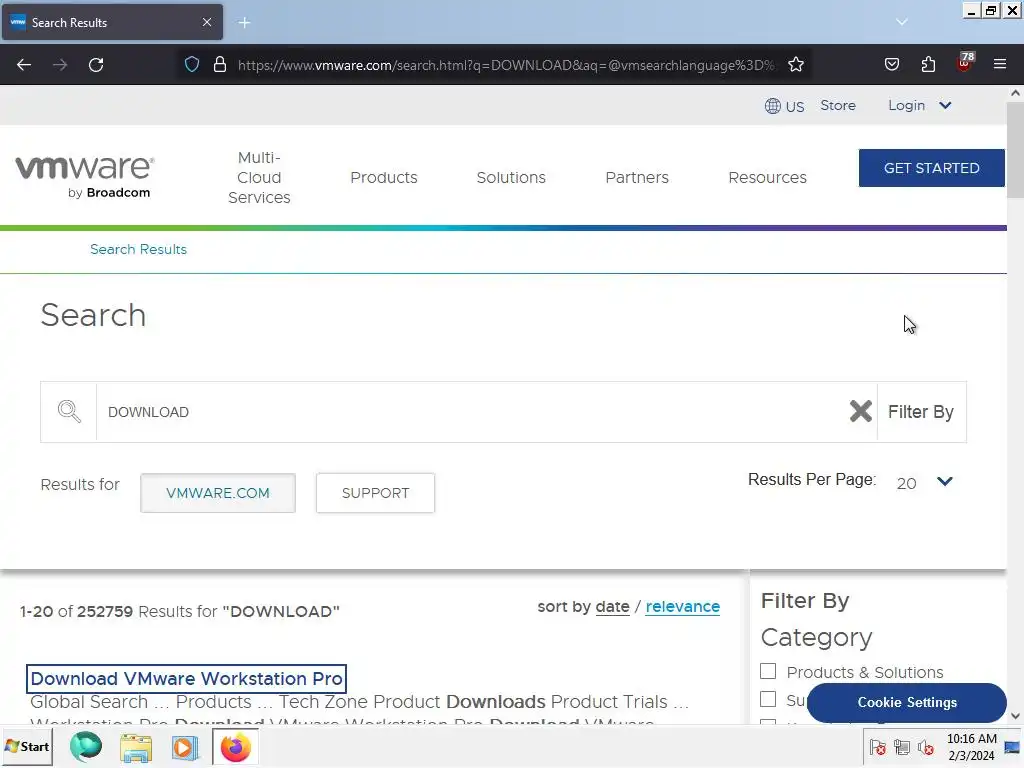Viewport: 1024px width, 768px height.
Task: Open Partners menu
Action: [x=637, y=178]
